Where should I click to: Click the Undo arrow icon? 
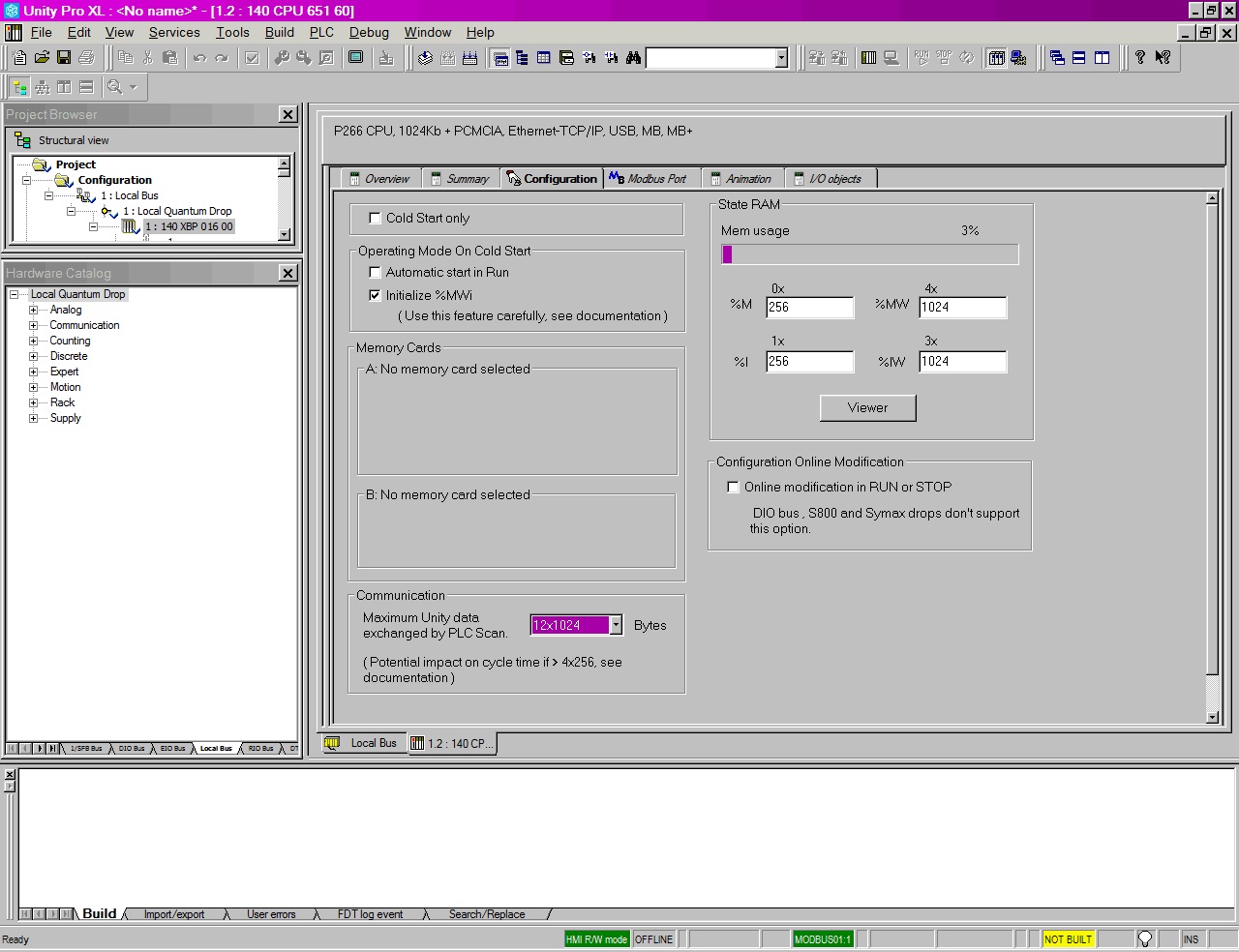[x=199, y=58]
